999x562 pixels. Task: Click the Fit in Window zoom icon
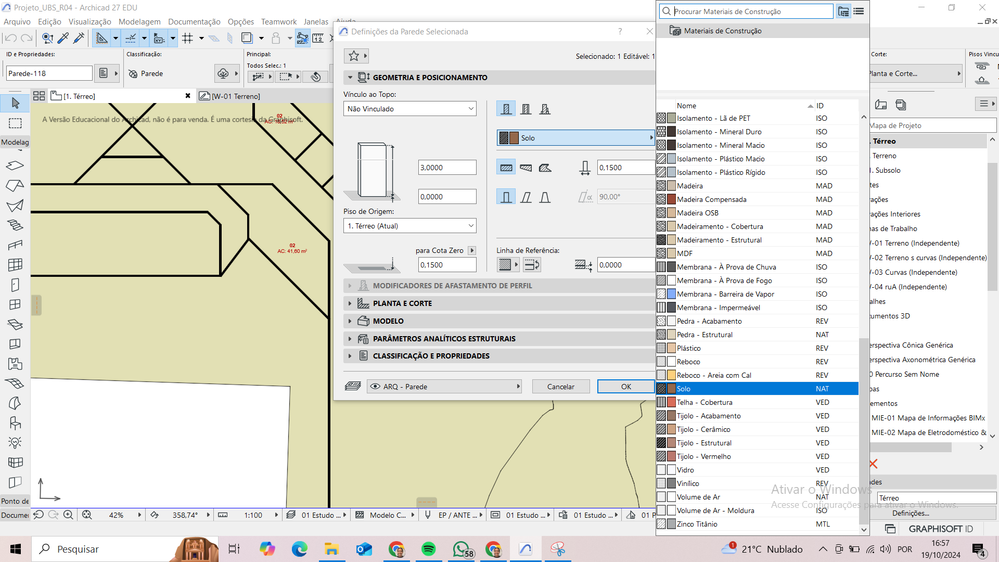87,515
